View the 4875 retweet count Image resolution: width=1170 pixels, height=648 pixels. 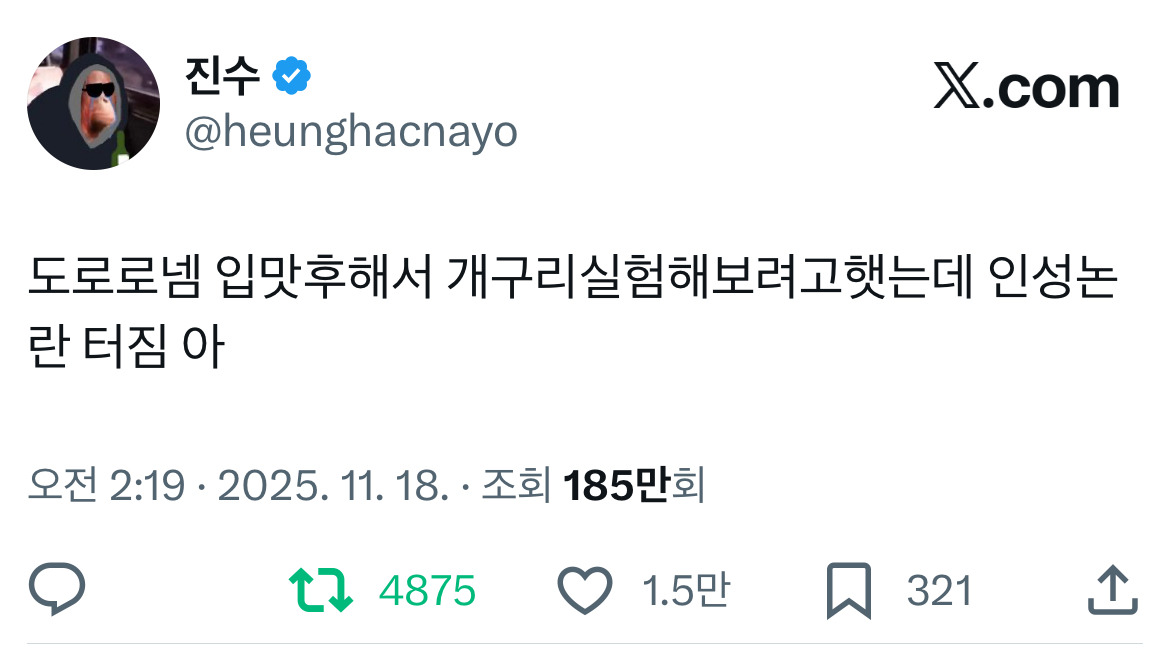point(427,591)
